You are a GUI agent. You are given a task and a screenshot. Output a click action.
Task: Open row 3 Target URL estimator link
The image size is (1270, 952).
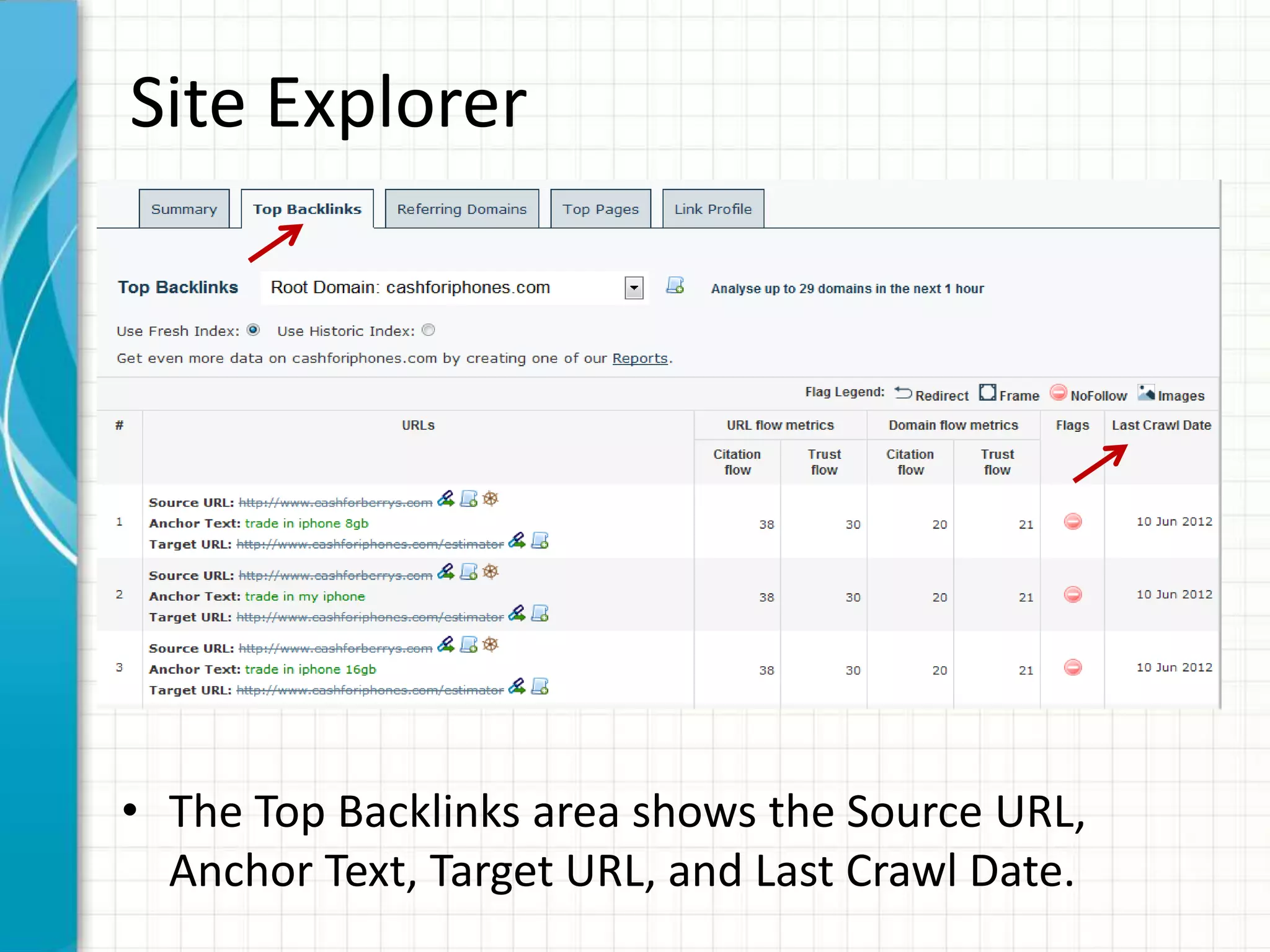click(370, 690)
